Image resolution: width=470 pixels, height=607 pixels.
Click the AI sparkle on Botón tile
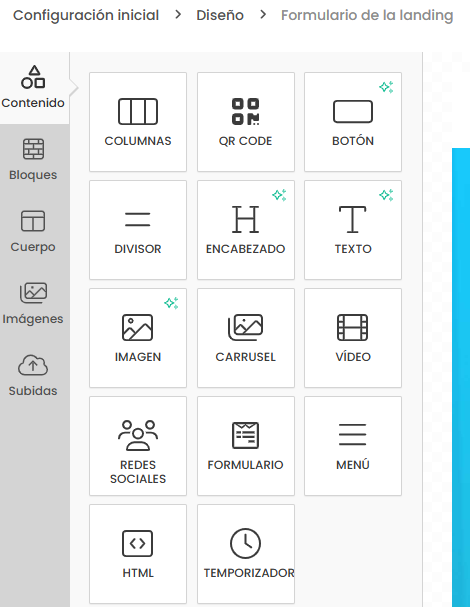[386, 87]
